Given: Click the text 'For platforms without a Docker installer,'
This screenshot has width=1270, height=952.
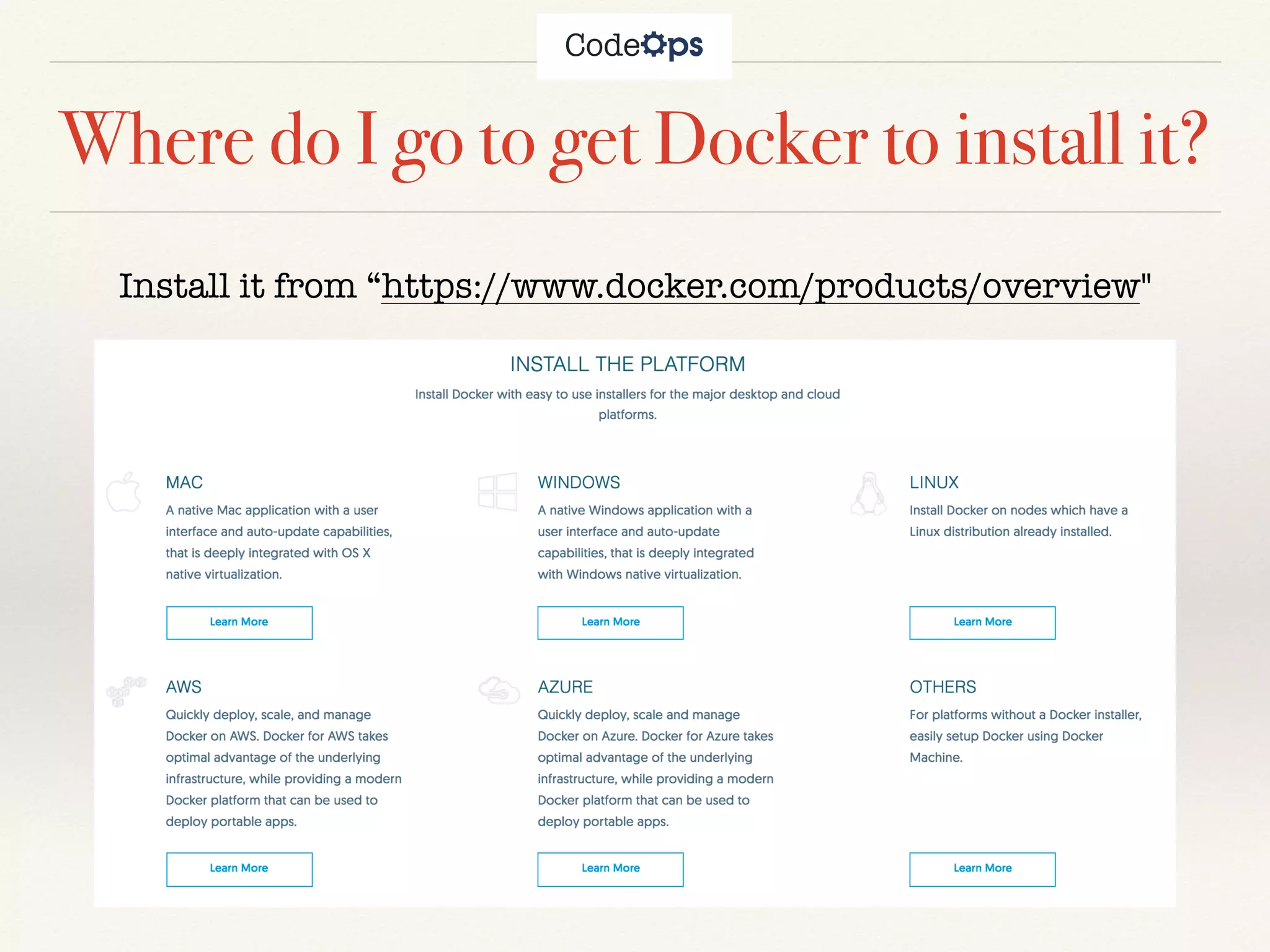Looking at the screenshot, I should (x=1026, y=715).
